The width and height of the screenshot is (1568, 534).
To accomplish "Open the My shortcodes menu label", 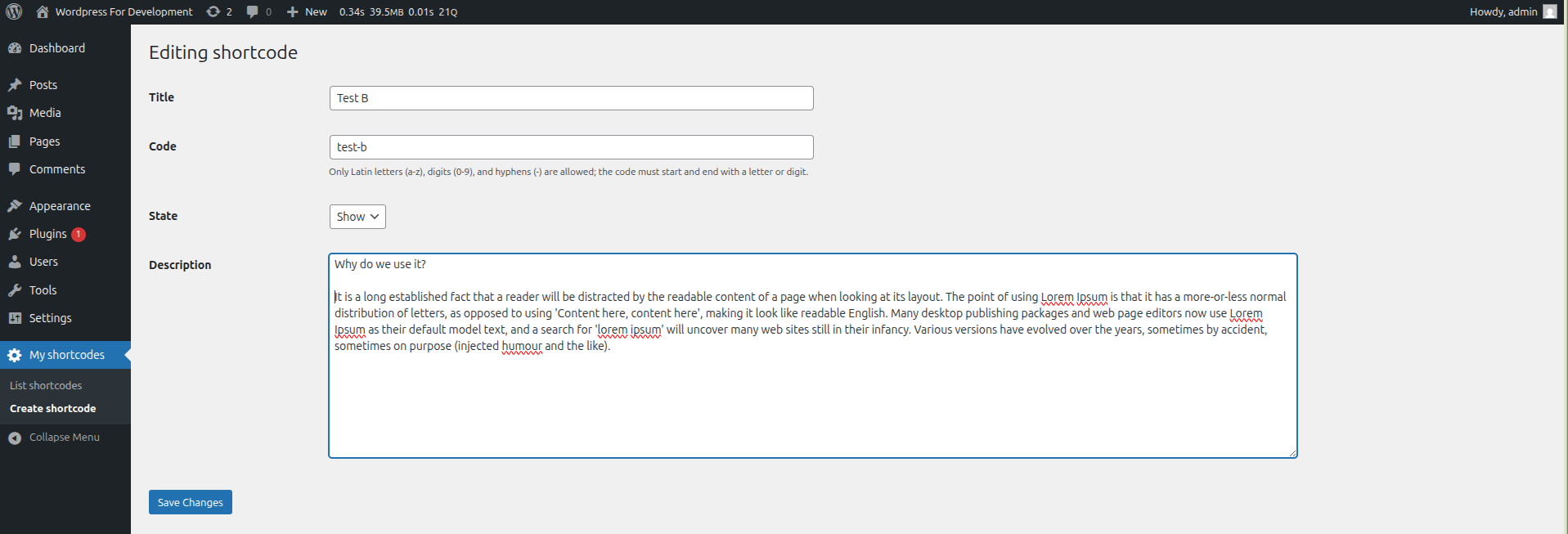I will [x=67, y=355].
